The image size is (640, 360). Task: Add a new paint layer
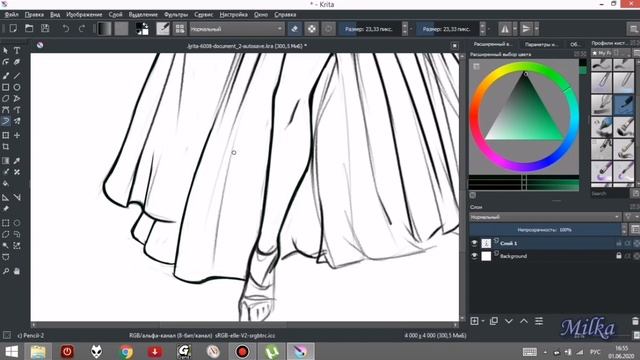click(474, 321)
